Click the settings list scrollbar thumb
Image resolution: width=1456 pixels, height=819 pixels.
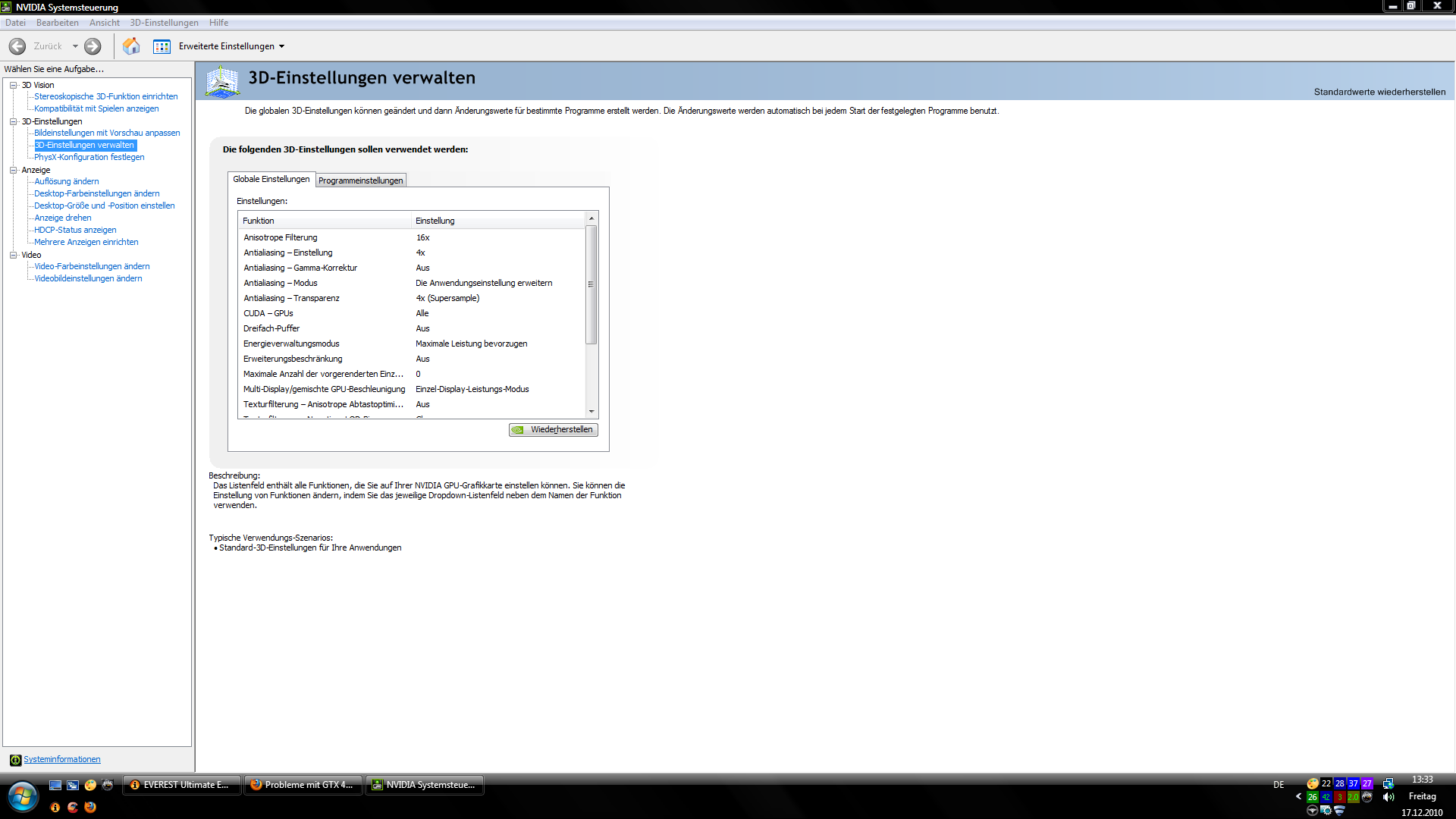[591, 284]
